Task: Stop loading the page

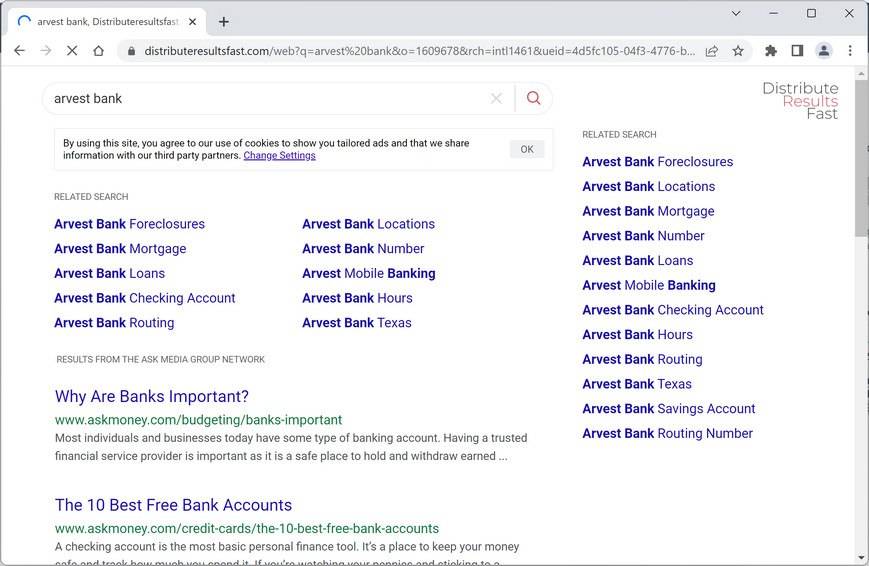Action: tap(72, 51)
